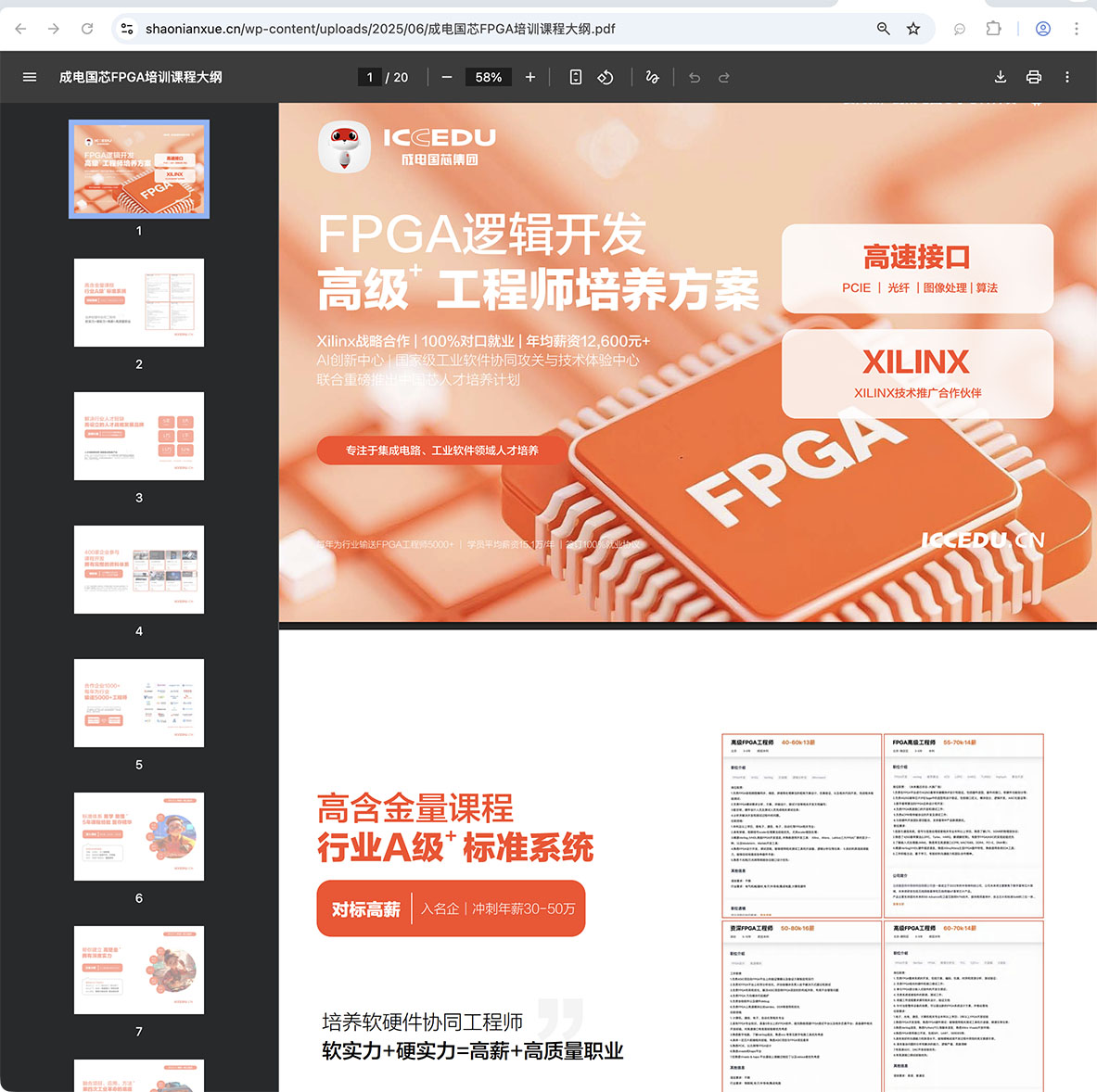Image resolution: width=1097 pixels, height=1092 pixels.
Task: Open the address bar zoom magnifier control
Action: point(883,29)
